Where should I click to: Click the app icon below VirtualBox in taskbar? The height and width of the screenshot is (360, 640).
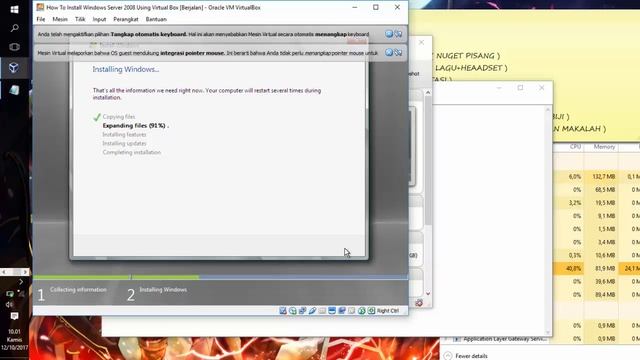pyautogui.click(x=14, y=89)
